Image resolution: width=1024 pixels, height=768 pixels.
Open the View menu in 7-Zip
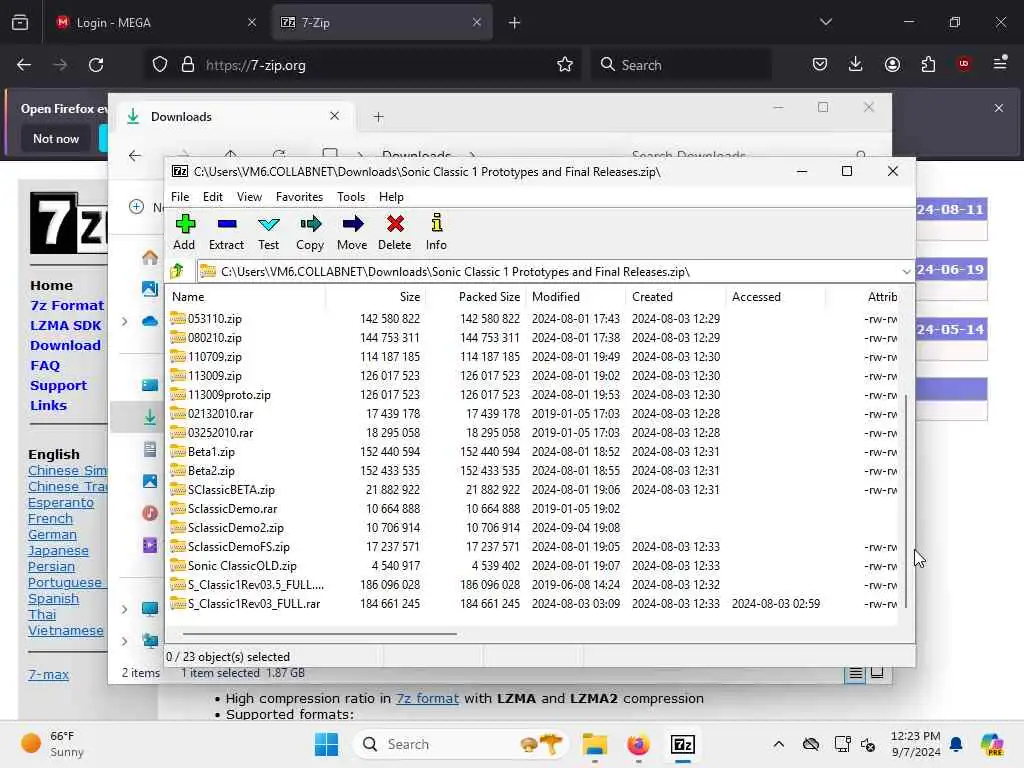(249, 197)
